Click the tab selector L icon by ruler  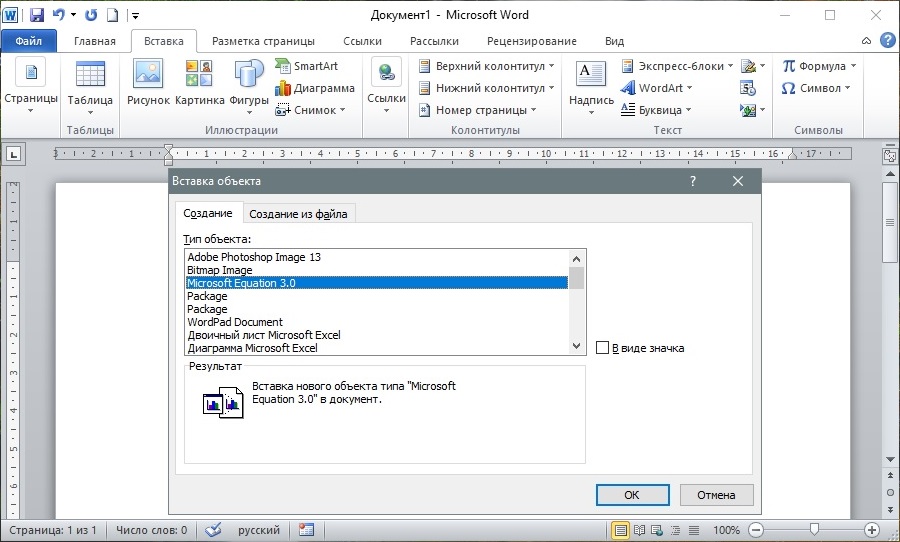(14, 154)
